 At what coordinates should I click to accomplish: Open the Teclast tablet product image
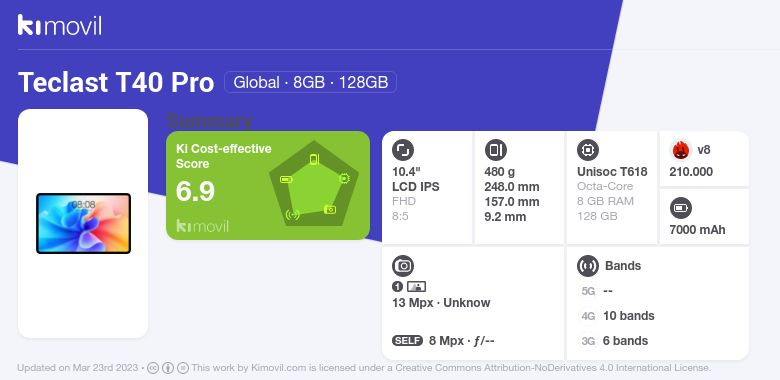(84, 223)
